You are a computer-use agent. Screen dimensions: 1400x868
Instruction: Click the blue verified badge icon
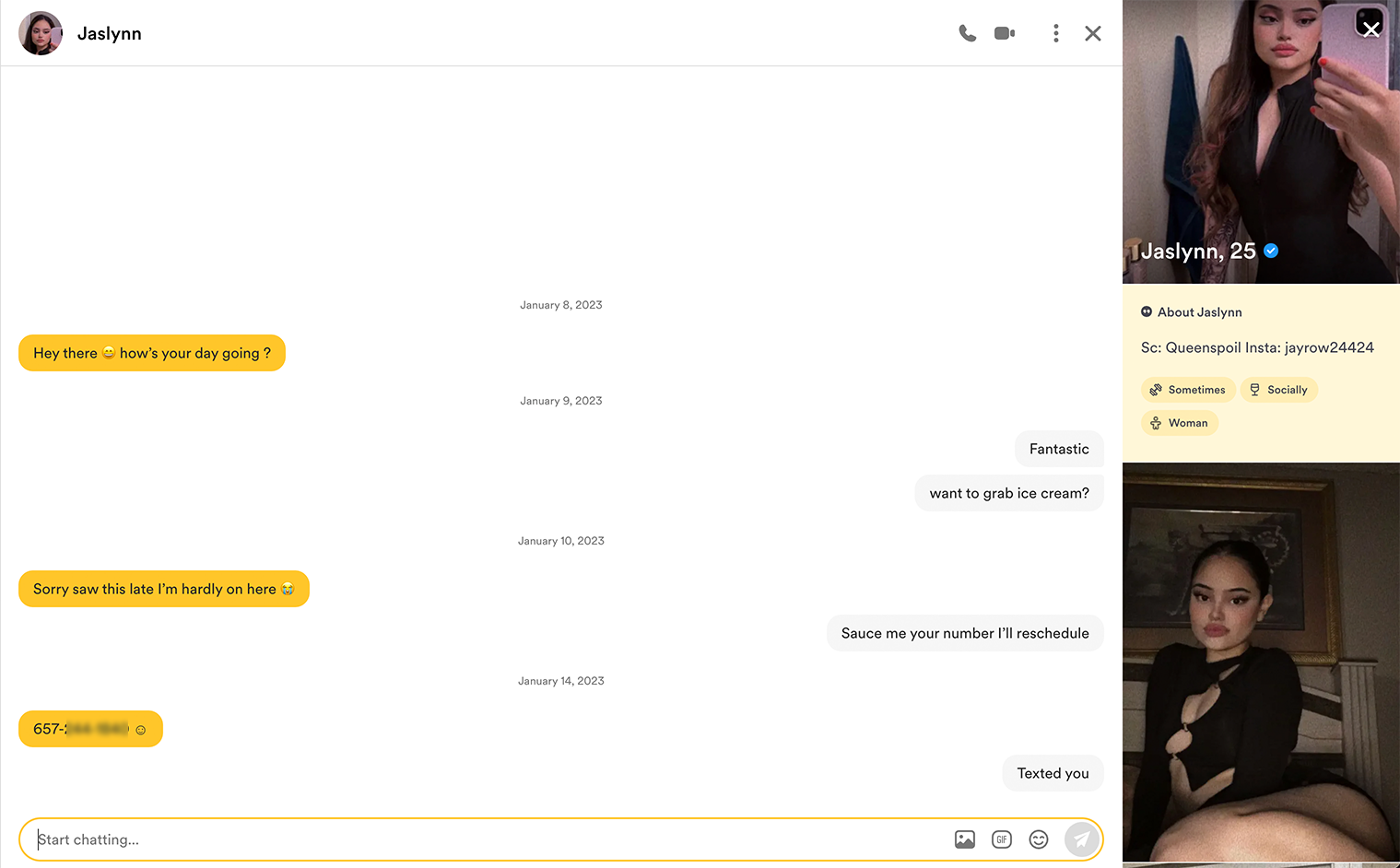pyautogui.click(x=1271, y=251)
